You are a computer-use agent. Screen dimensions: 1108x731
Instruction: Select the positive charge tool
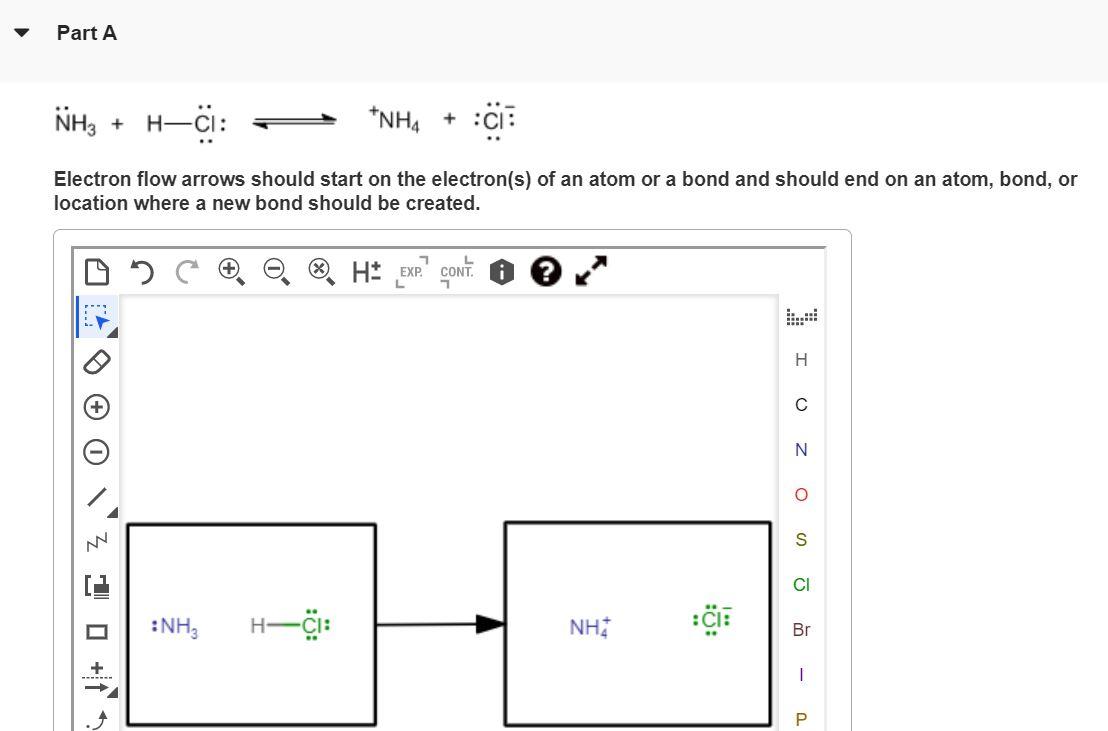(97, 407)
